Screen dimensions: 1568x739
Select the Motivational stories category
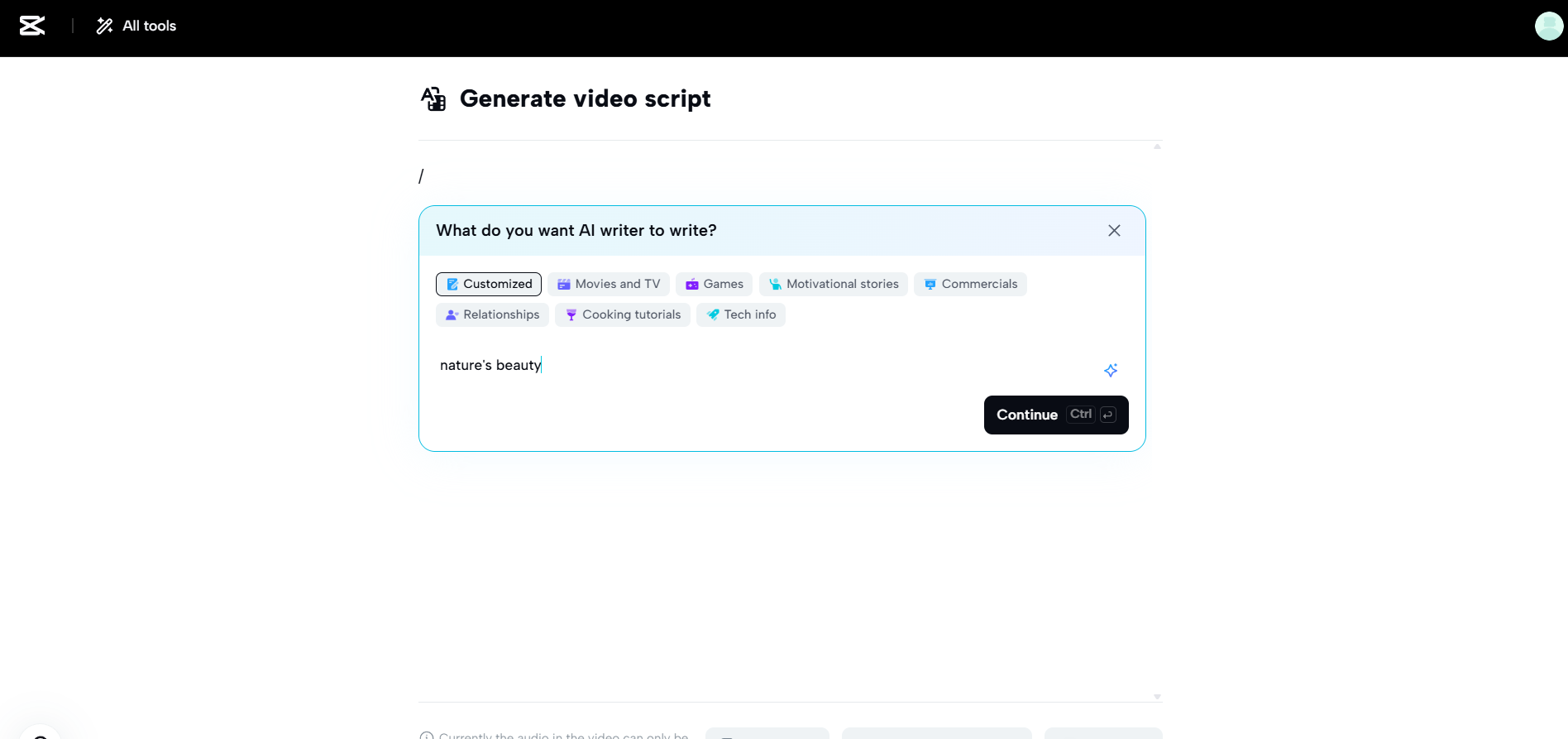[x=834, y=284]
